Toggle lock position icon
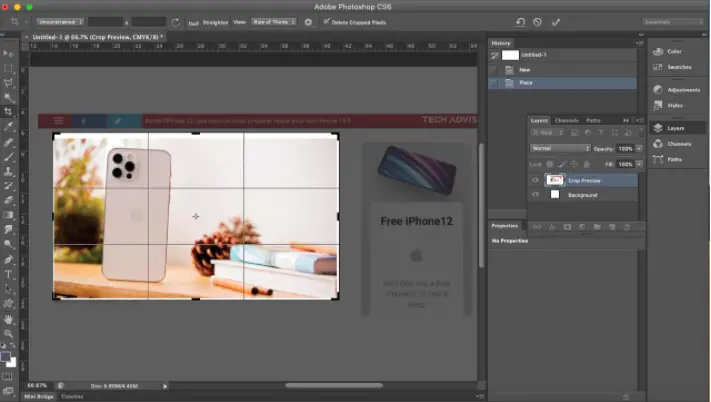 [574, 164]
